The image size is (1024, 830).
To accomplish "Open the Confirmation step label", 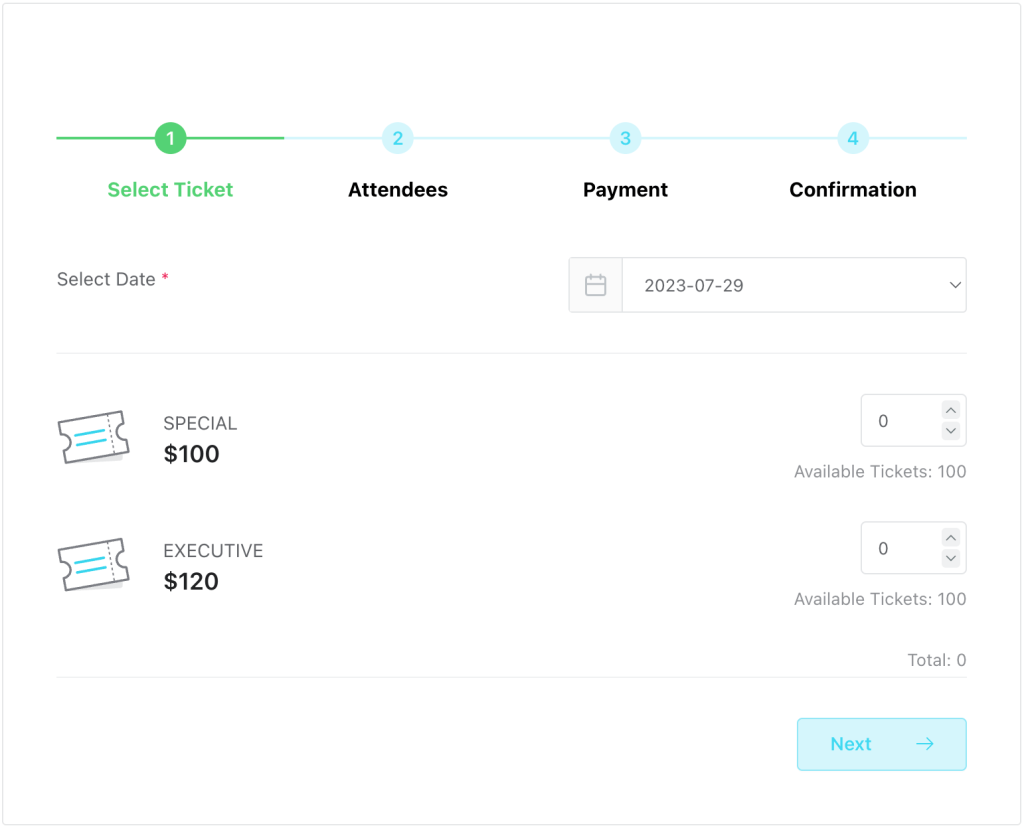I will pyautogui.click(x=853, y=190).
